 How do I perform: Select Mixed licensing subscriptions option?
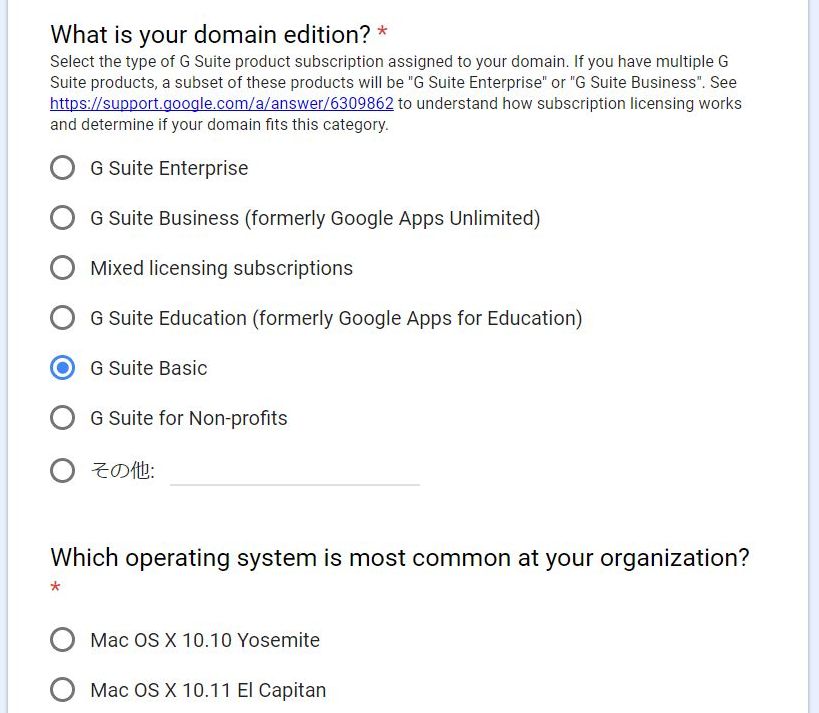63,268
